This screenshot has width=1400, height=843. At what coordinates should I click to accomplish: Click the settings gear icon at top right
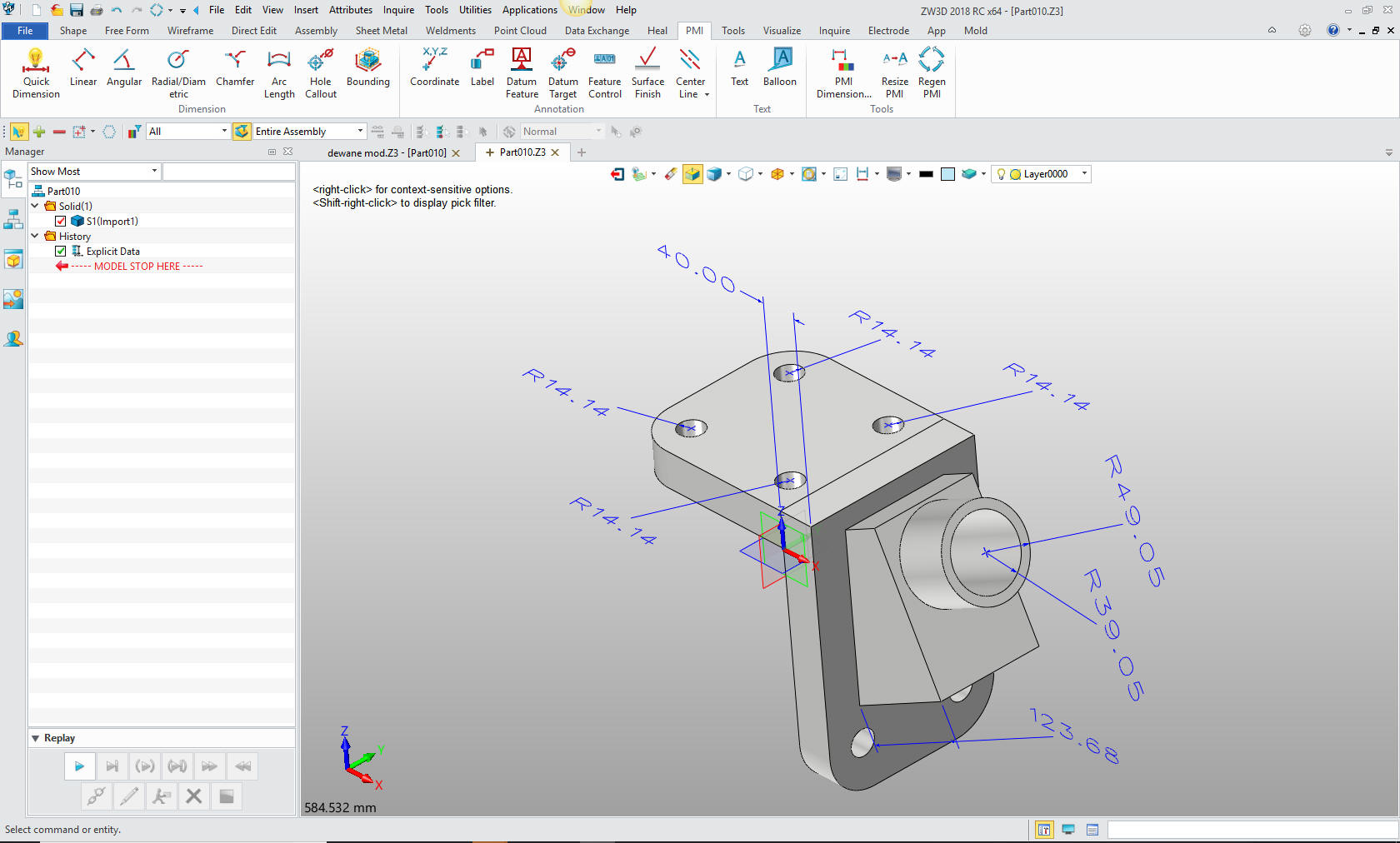pos(1305,31)
